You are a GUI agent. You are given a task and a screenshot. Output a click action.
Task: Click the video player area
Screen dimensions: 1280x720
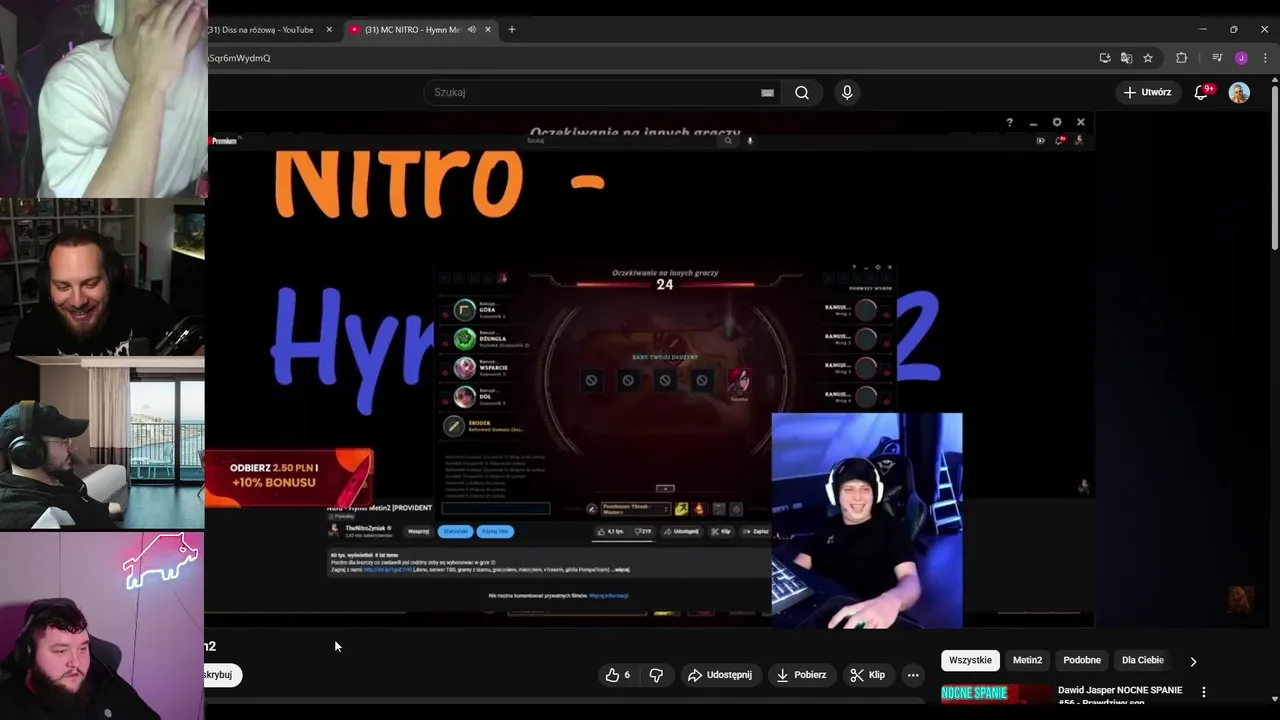[x=650, y=370]
